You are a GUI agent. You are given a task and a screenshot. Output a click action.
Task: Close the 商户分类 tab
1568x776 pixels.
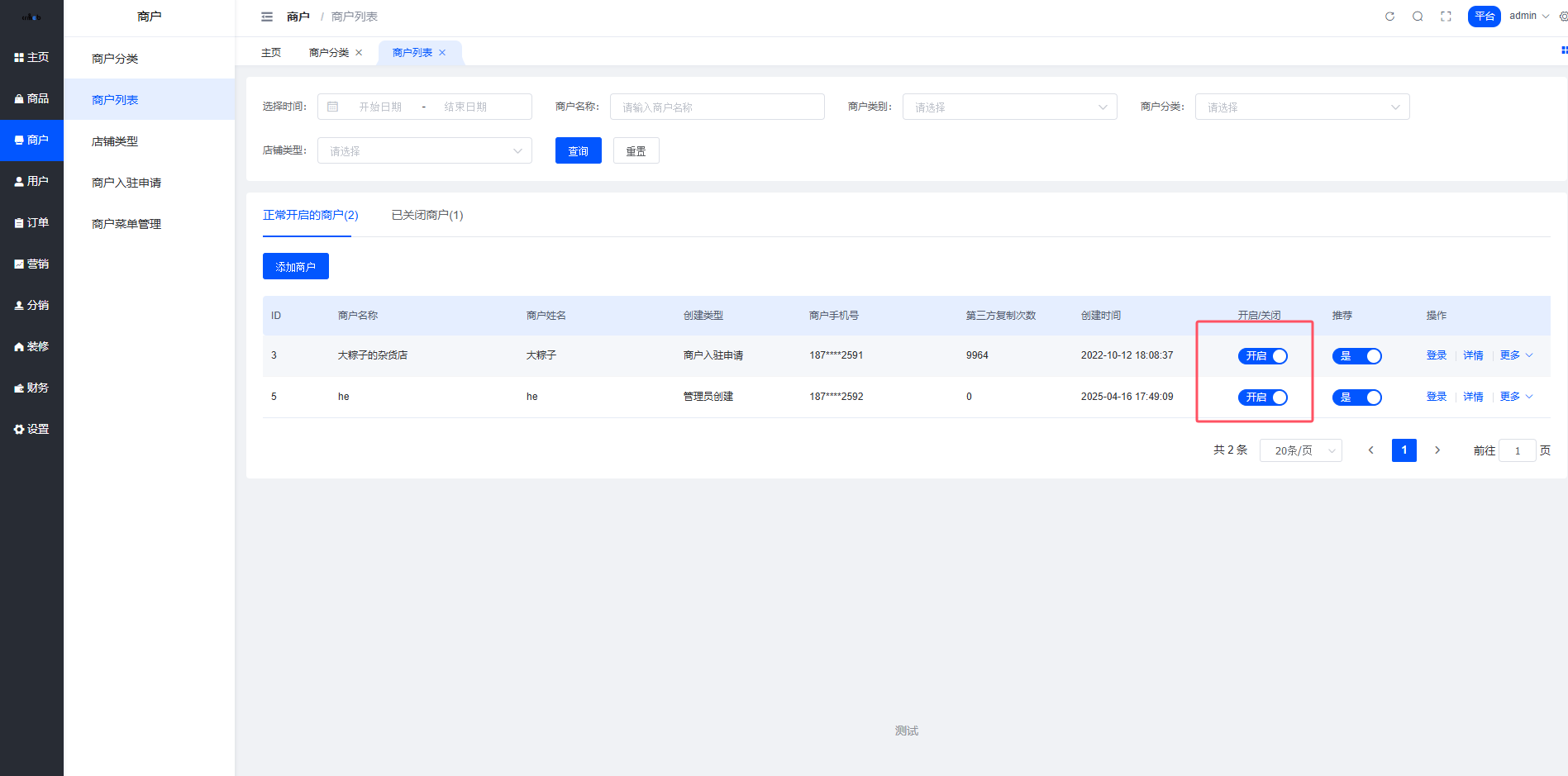pyautogui.click(x=359, y=53)
